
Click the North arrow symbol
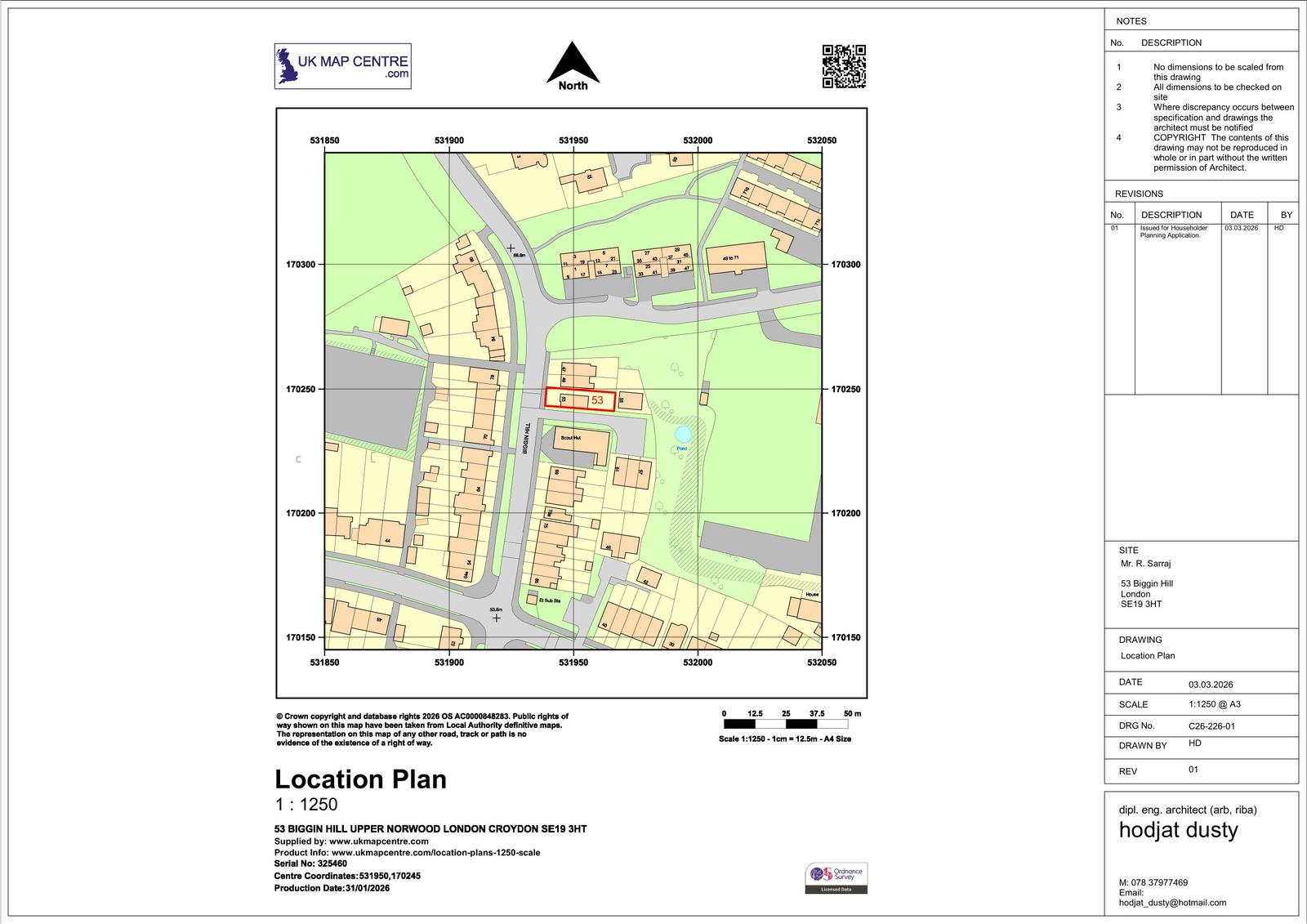click(573, 65)
